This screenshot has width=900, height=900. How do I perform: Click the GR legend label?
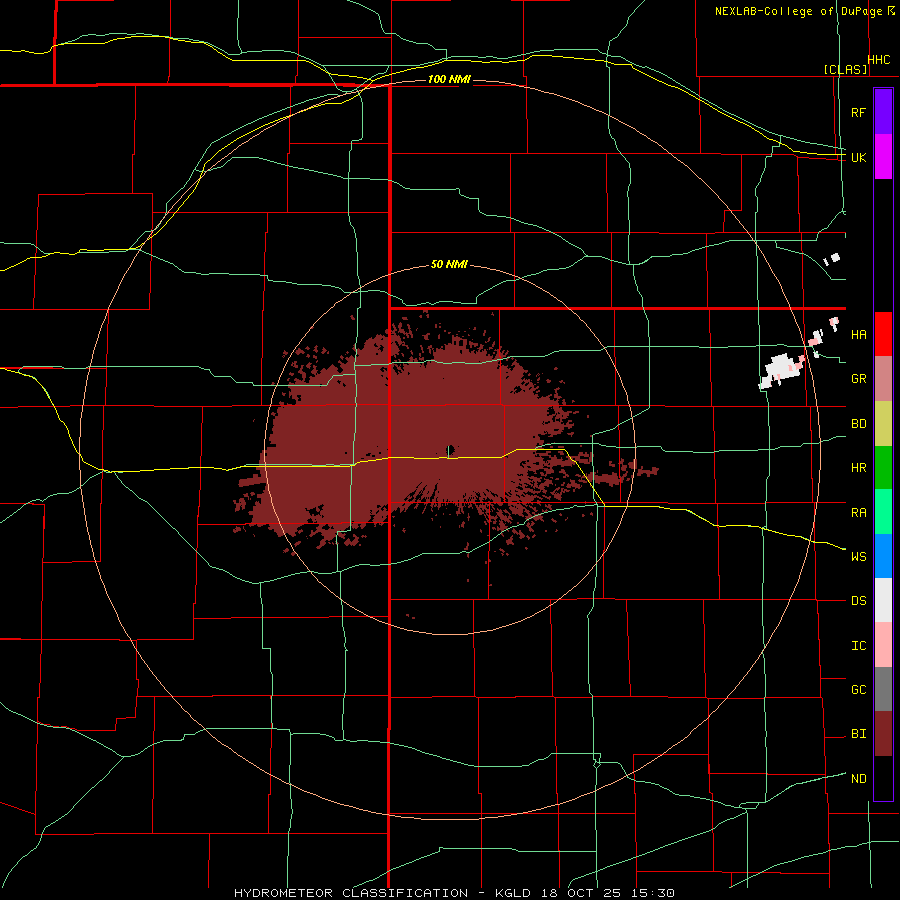(x=858, y=379)
